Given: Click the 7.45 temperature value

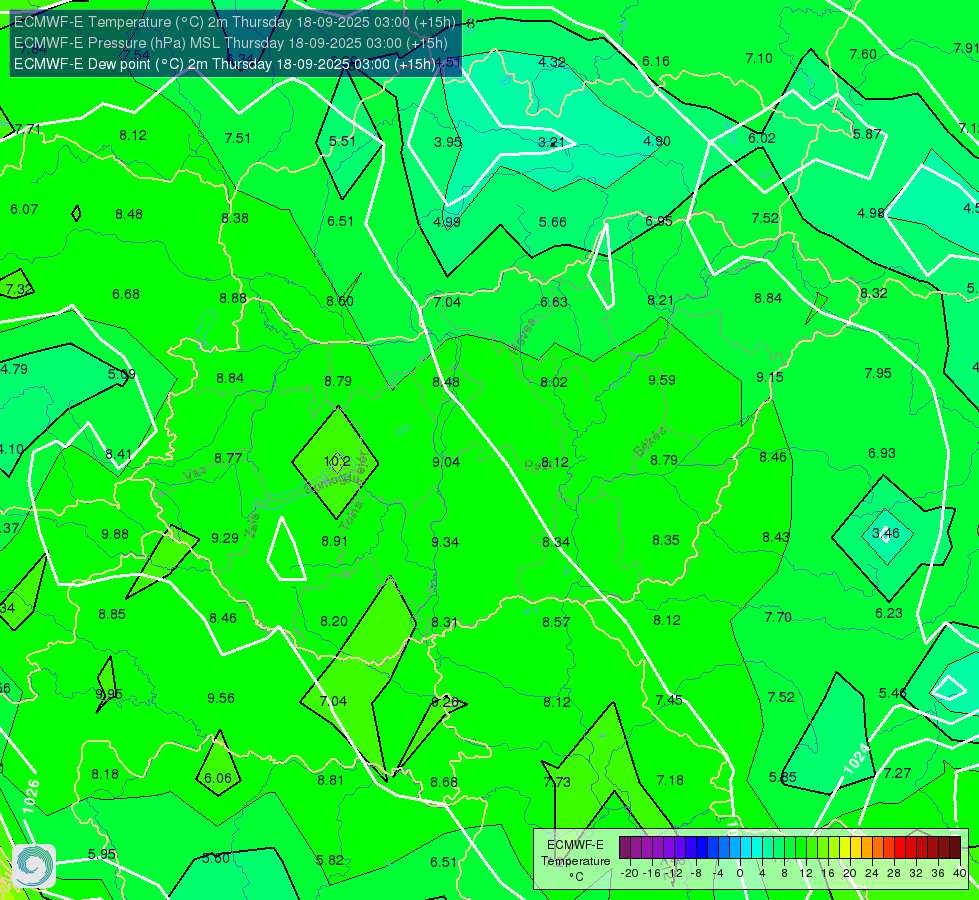Looking at the screenshot, I should (x=669, y=700).
